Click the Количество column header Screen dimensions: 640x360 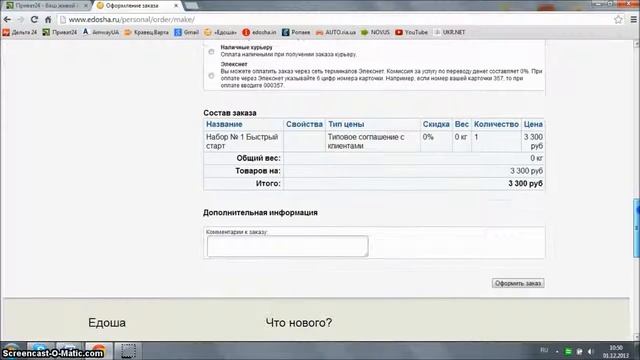[496, 124]
